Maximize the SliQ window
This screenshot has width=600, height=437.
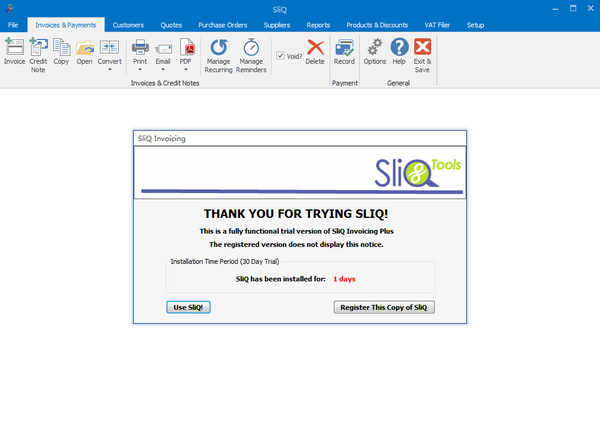coord(573,8)
